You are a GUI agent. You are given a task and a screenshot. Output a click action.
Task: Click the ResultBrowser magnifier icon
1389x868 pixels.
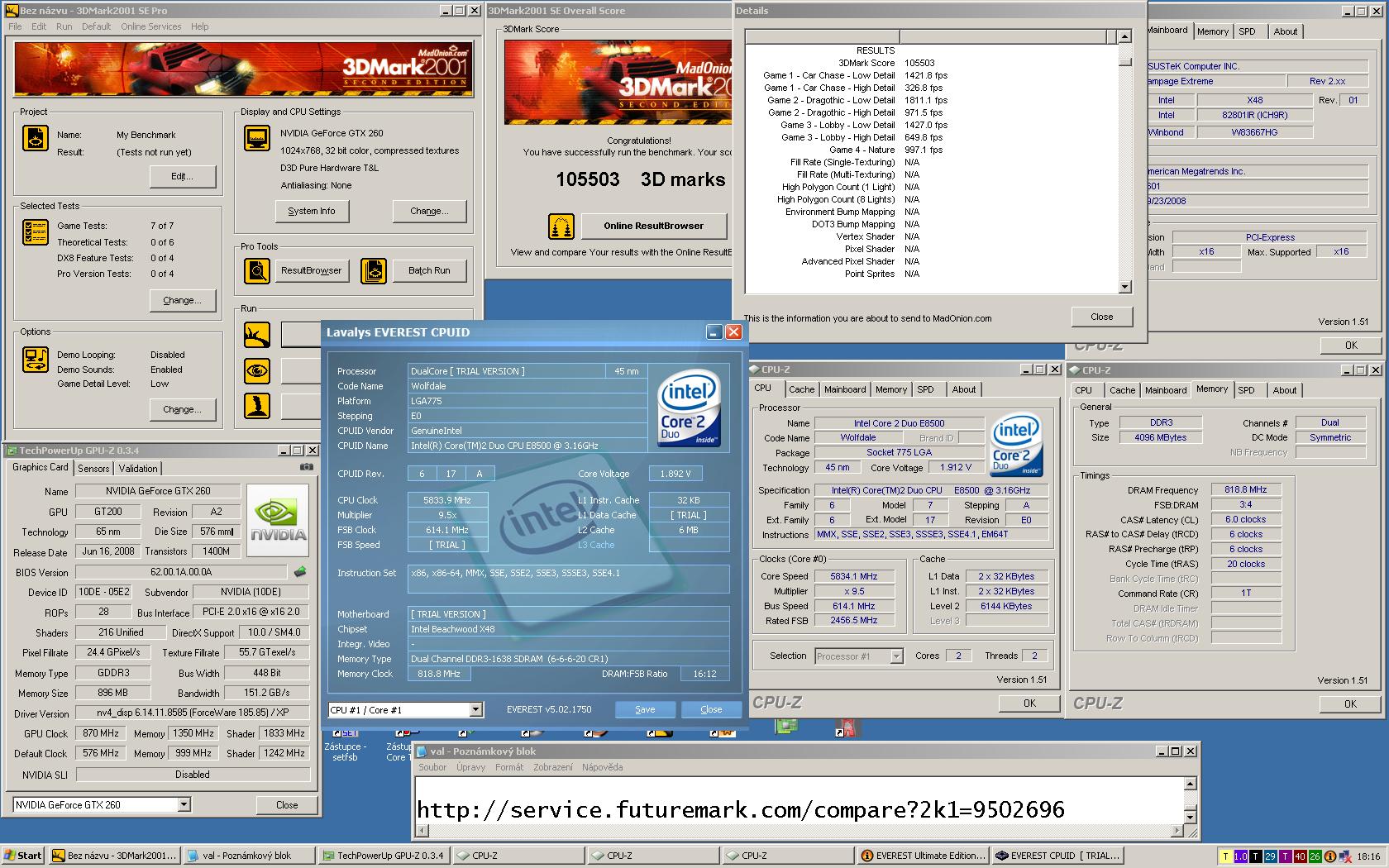pyautogui.click(x=257, y=270)
